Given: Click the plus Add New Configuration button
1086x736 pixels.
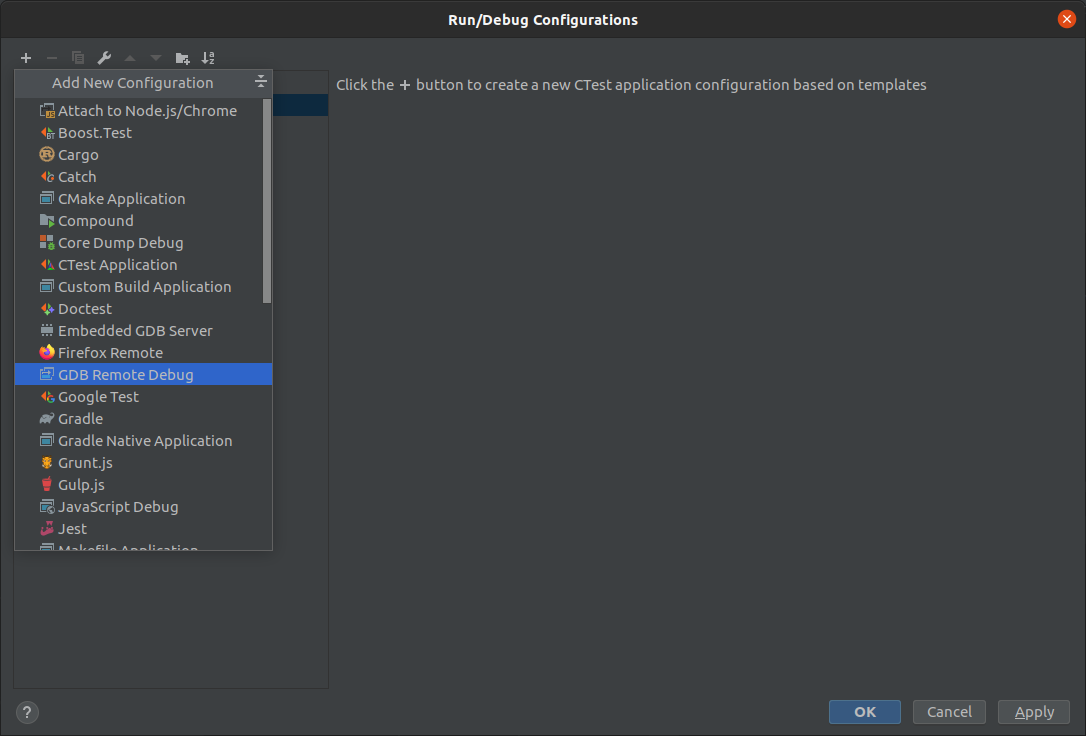Looking at the screenshot, I should [26, 58].
